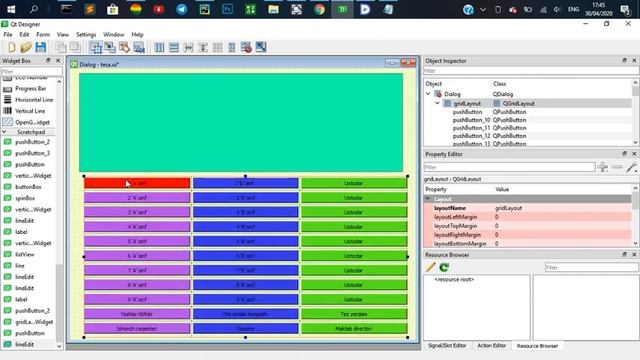Float the Object Inspector panel

click(624, 60)
